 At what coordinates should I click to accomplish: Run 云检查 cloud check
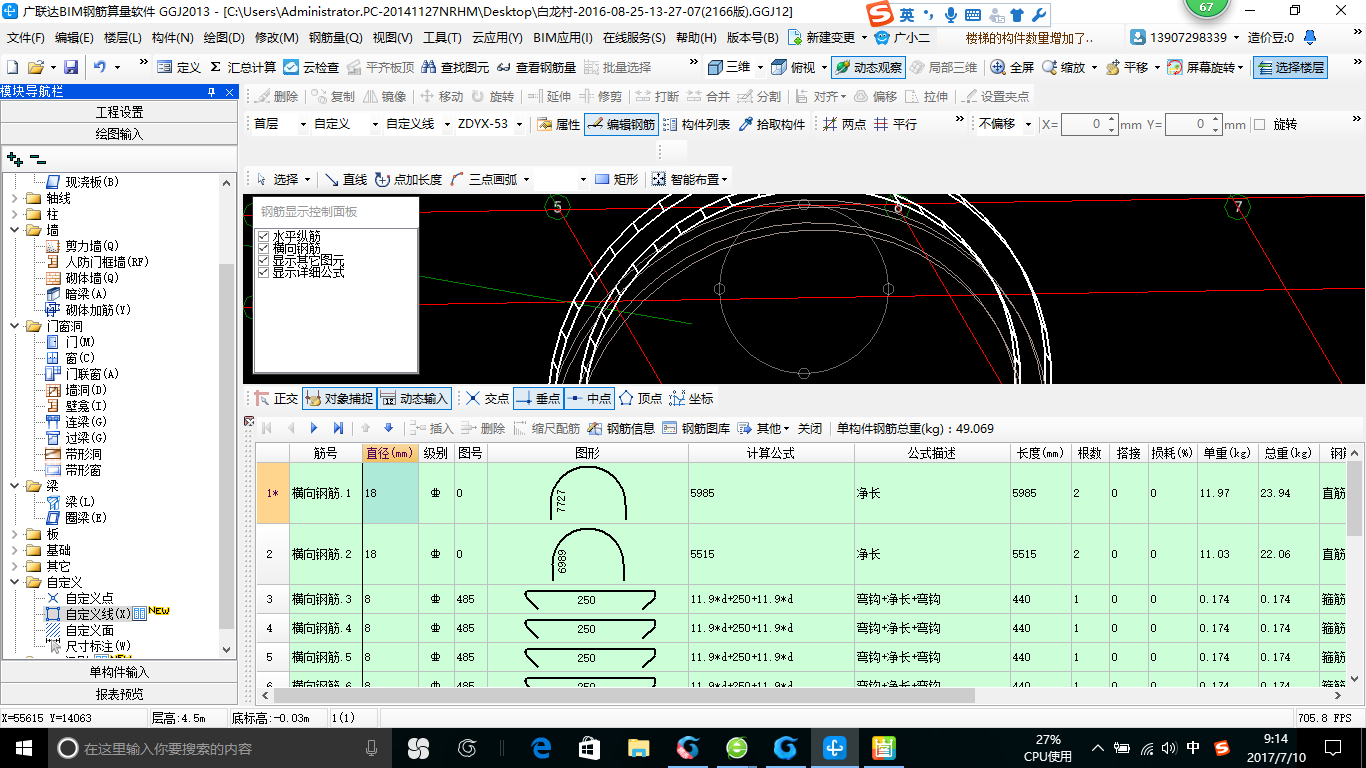point(311,67)
